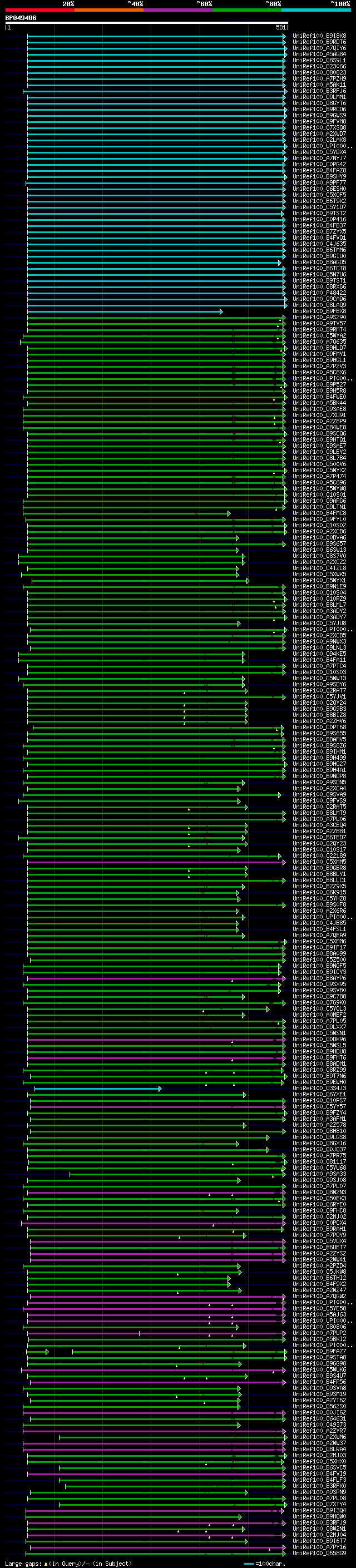This screenshot has width=356, height=1568.
Task: Click label UniRef100_B9RMT4
Action: click(319, 330)
